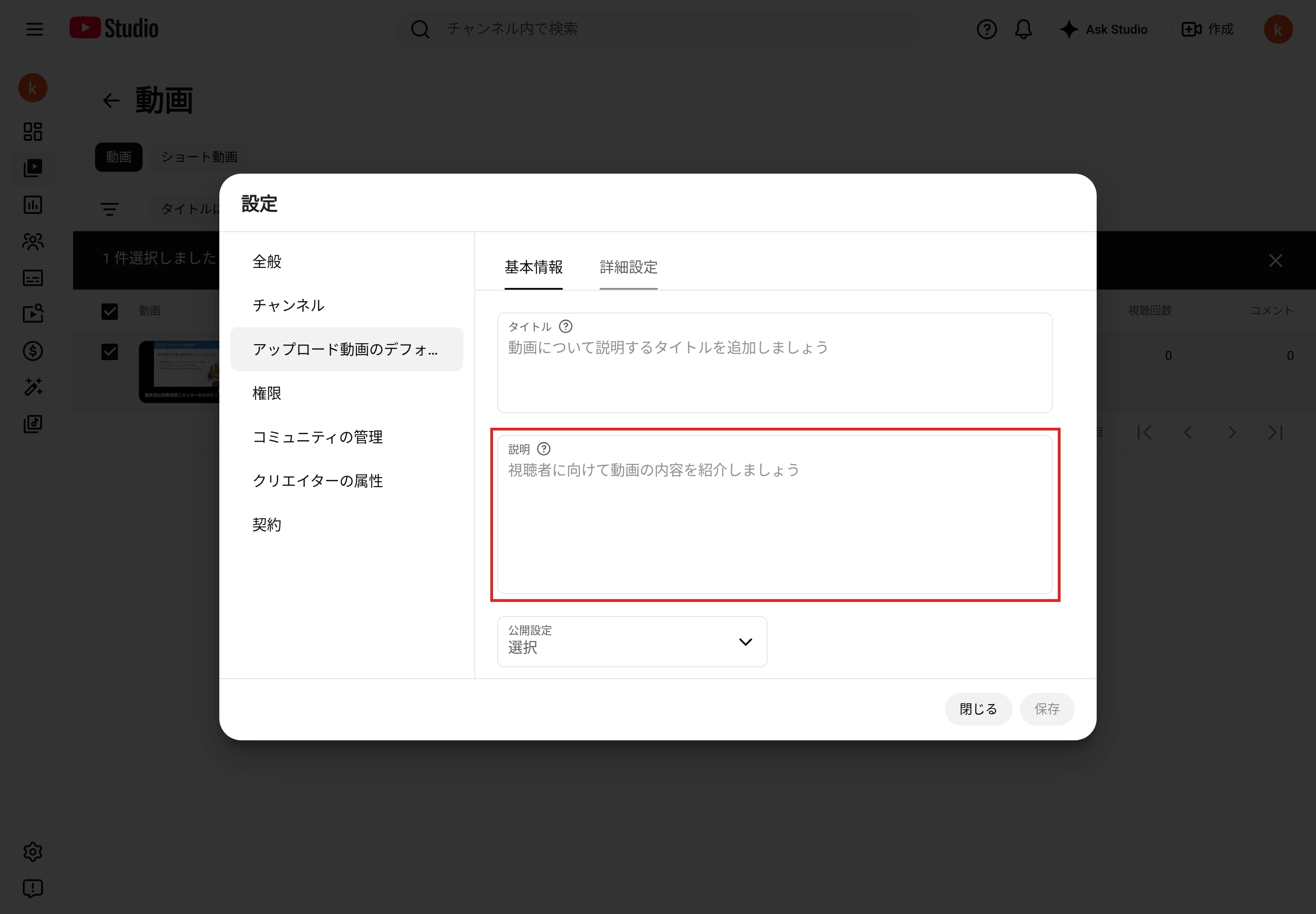Select the 動画 content chip

click(x=118, y=157)
